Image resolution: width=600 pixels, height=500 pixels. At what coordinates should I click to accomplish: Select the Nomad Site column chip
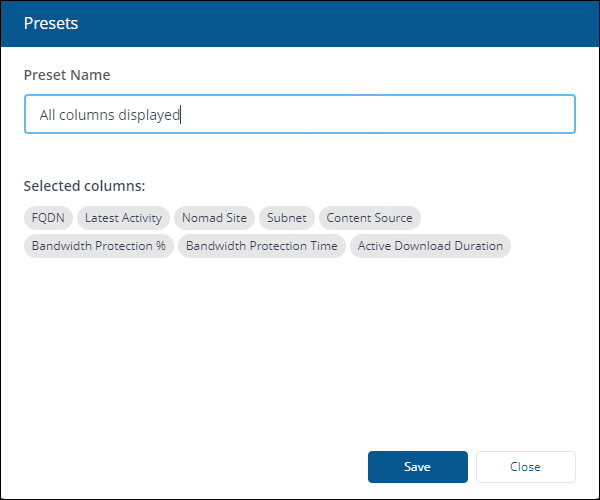pyautogui.click(x=214, y=218)
